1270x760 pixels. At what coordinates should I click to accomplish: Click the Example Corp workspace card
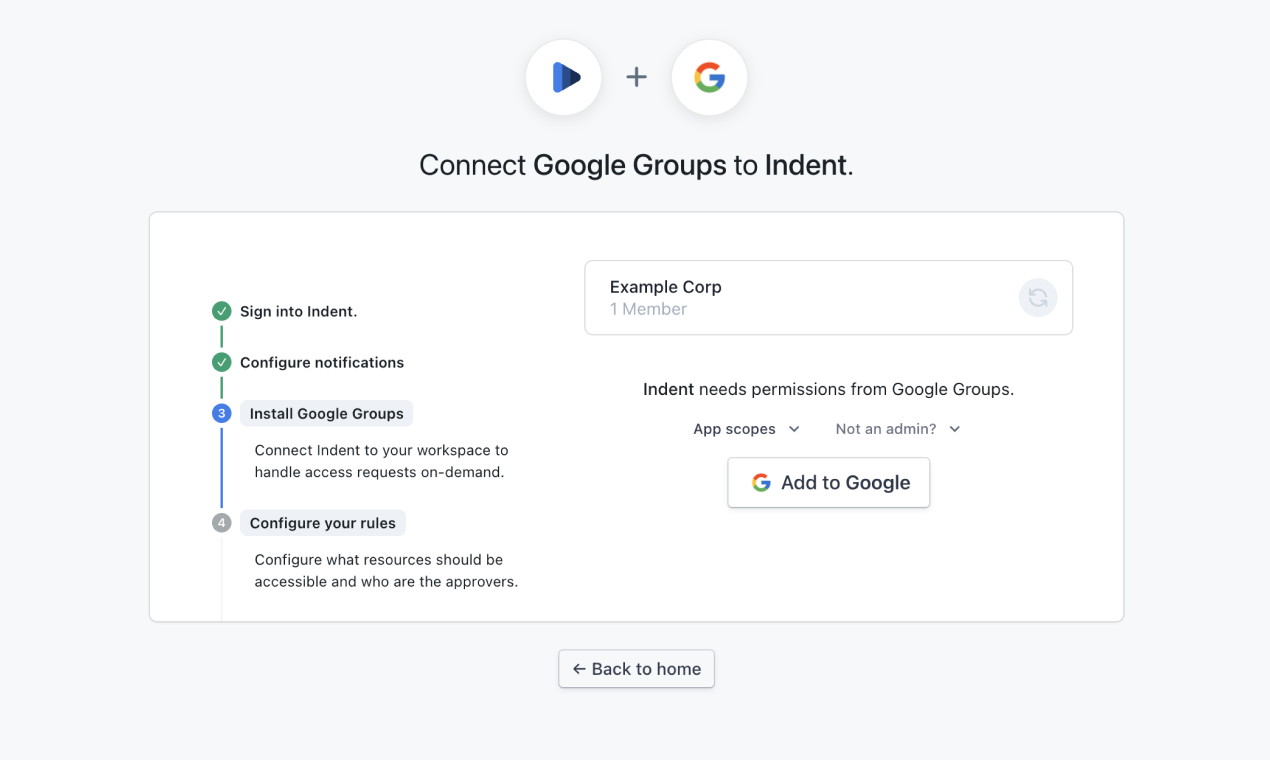[829, 298]
